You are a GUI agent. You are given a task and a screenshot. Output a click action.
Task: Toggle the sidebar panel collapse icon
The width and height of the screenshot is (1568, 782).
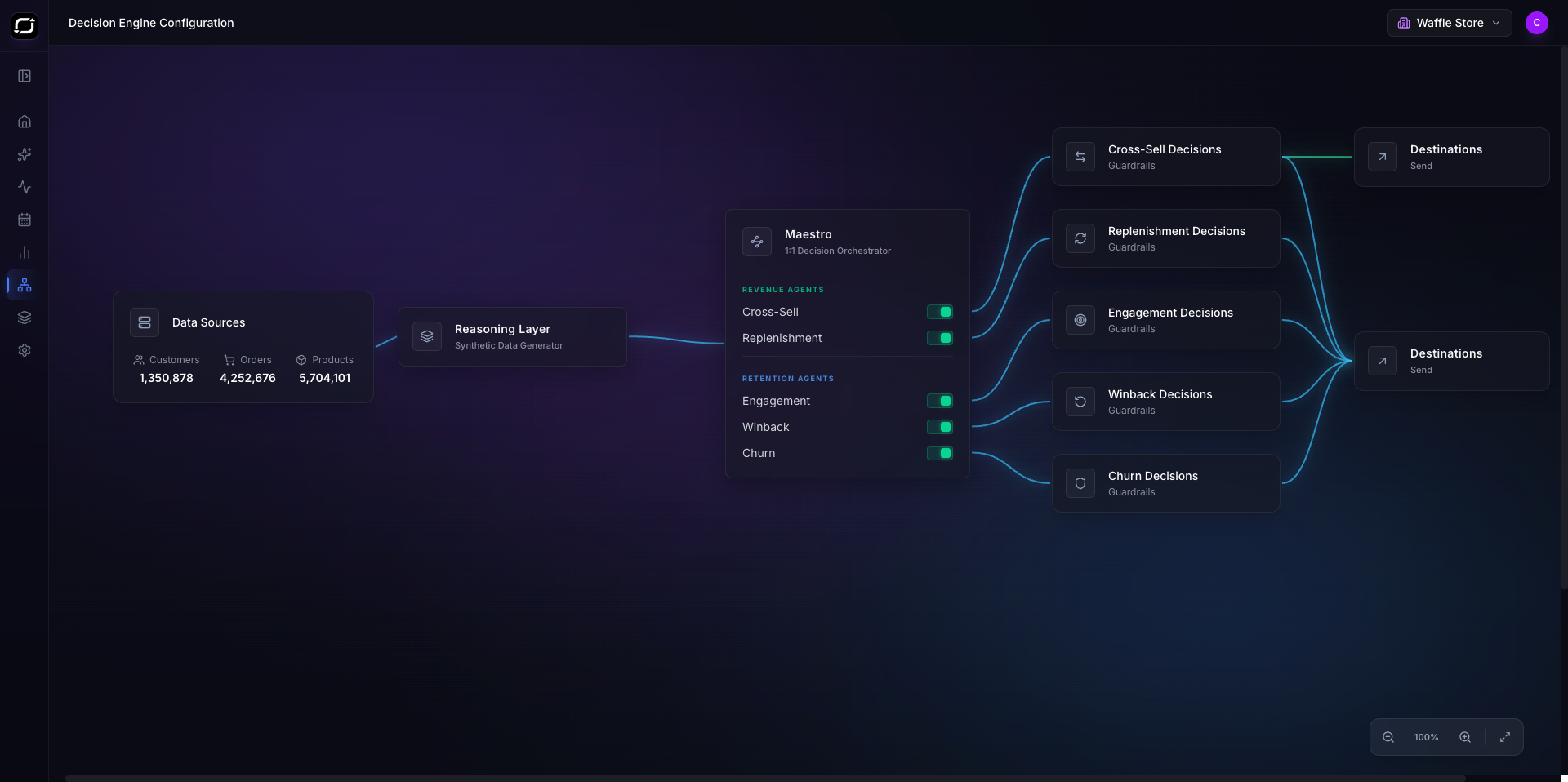pyautogui.click(x=24, y=76)
